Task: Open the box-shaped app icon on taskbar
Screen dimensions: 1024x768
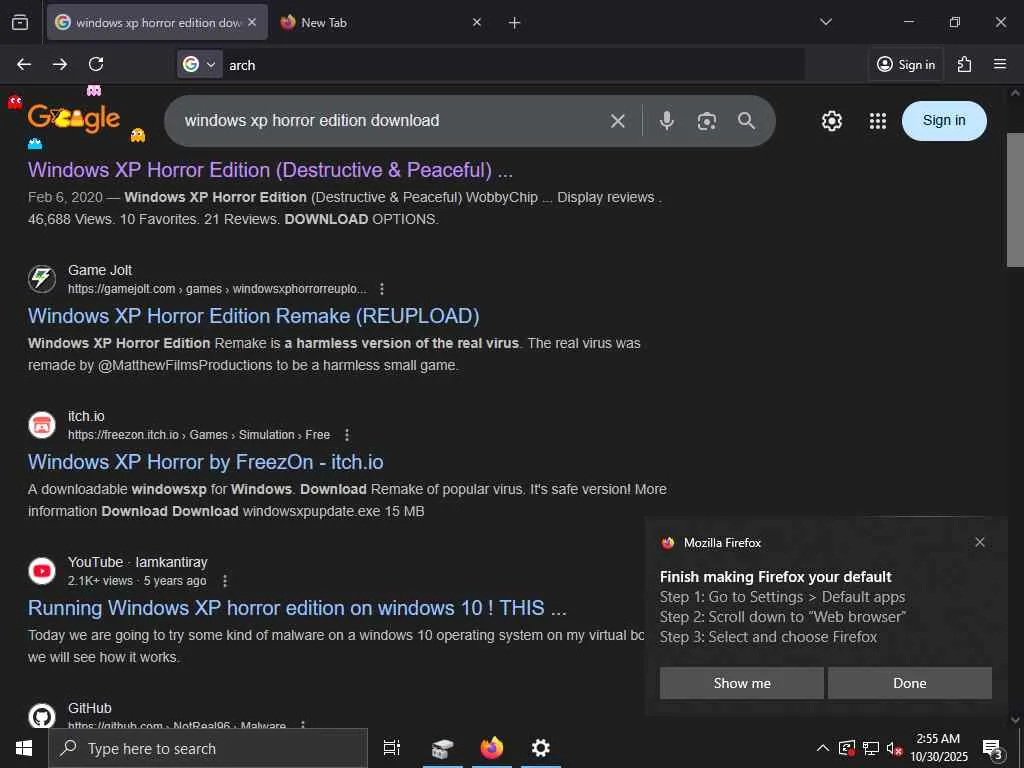Action: point(442,748)
